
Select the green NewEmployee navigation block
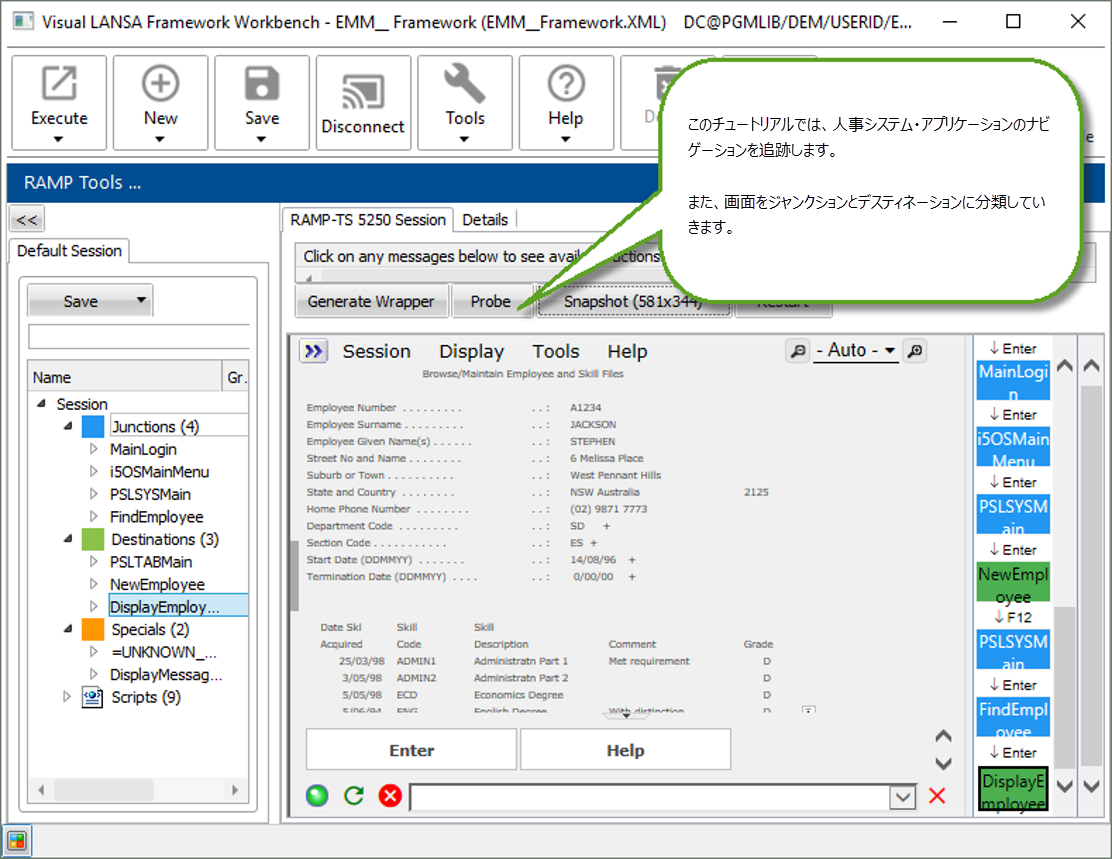pos(1013,582)
